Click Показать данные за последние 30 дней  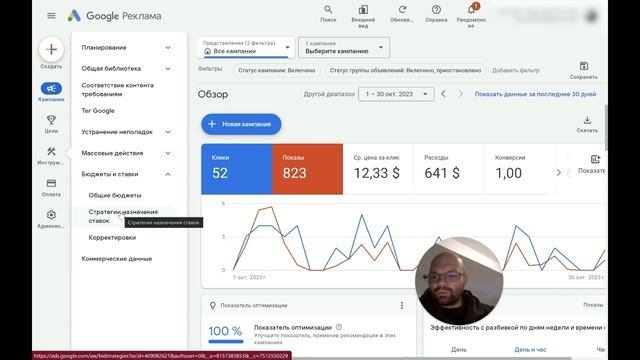coord(535,94)
